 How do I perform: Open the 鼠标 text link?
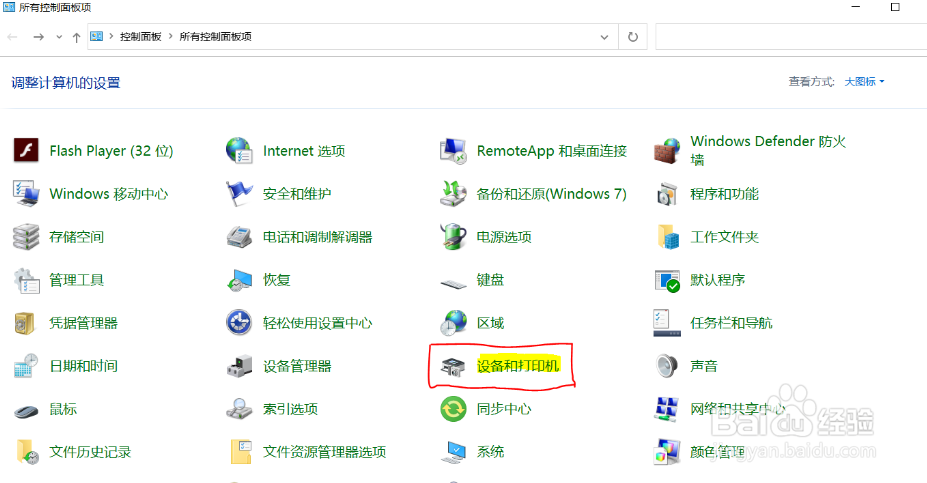[63, 409]
